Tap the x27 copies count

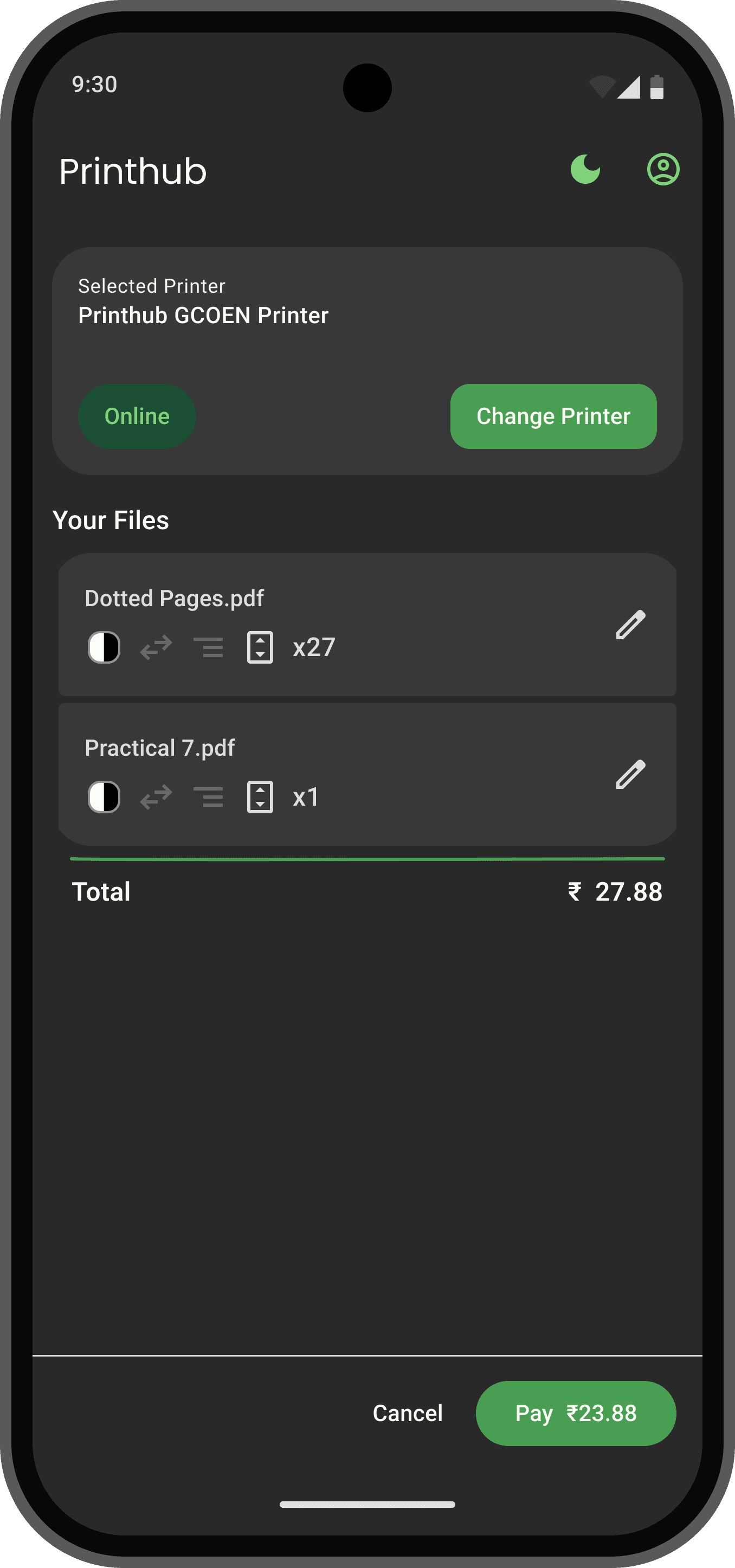click(314, 647)
